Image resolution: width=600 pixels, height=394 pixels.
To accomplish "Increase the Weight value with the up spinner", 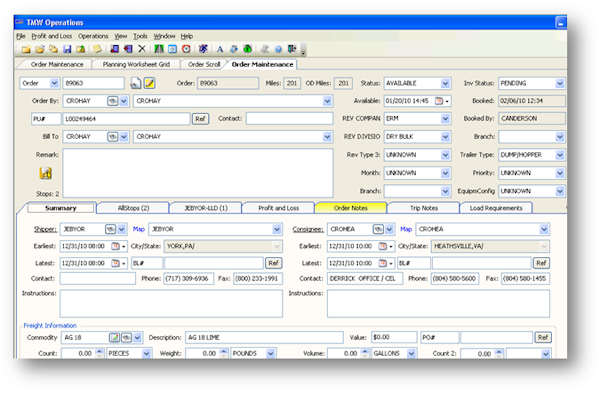I will coord(224,351).
